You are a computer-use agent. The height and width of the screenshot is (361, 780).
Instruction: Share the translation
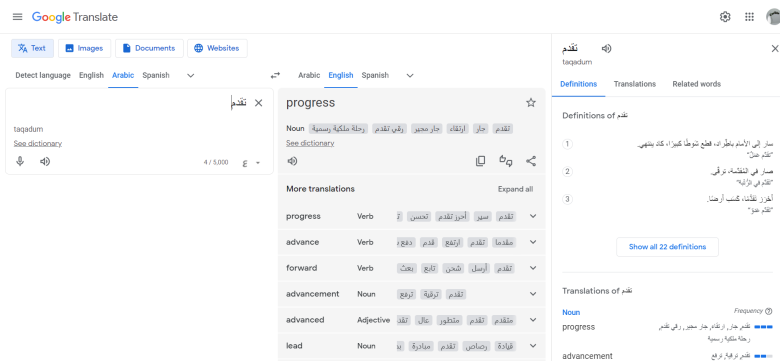coord(531,161)
